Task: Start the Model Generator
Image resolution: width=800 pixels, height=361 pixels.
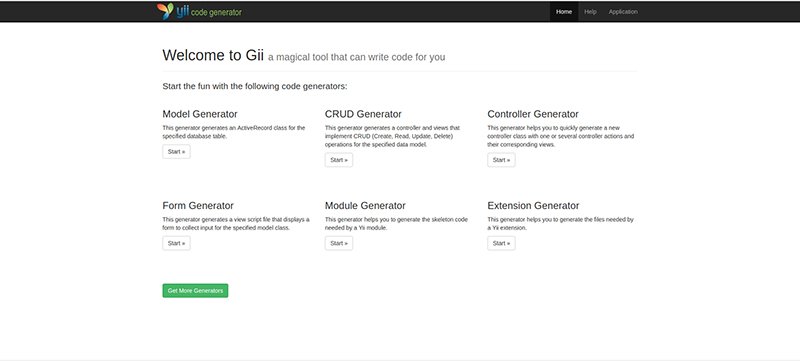Action: coord(177,151)
